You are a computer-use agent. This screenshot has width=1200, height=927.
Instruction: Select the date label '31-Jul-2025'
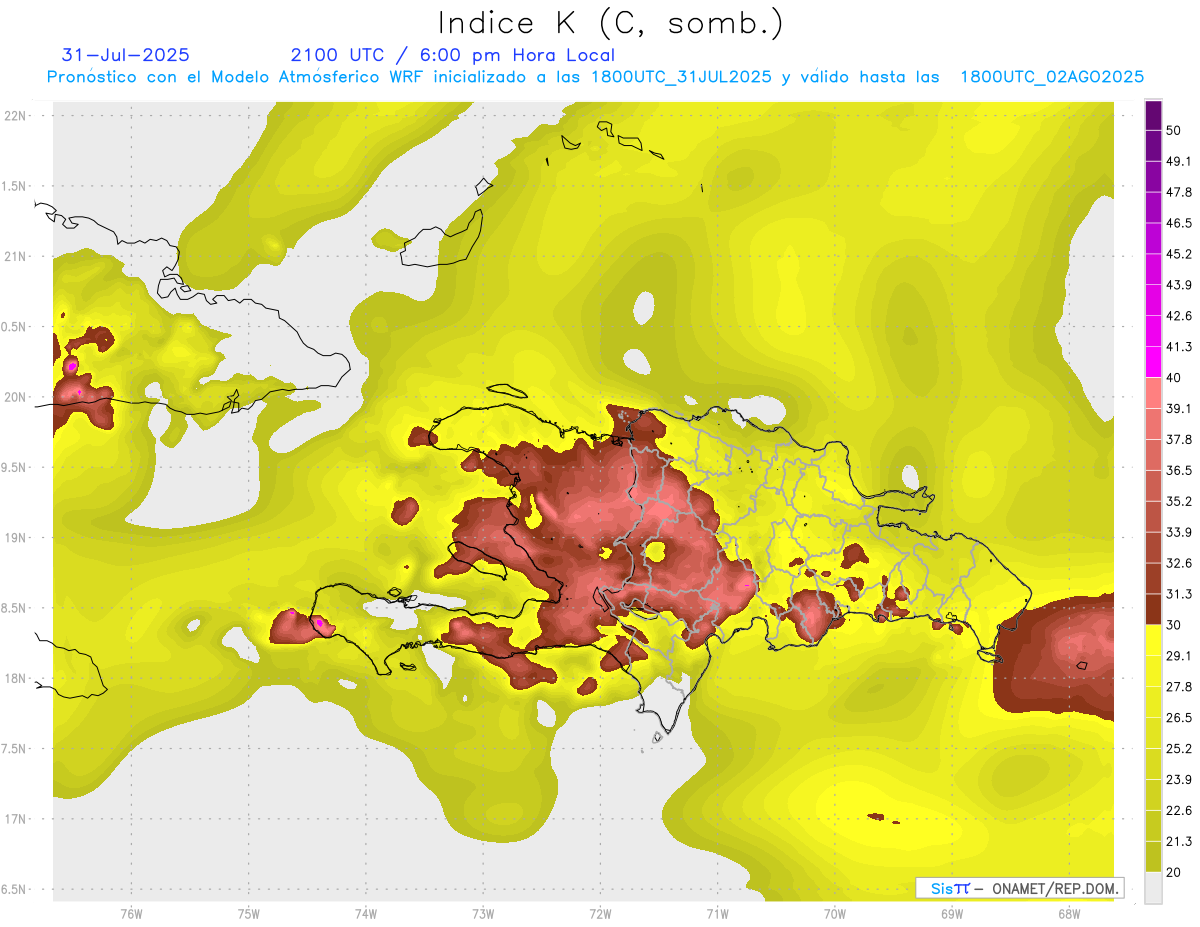point(126,55)
